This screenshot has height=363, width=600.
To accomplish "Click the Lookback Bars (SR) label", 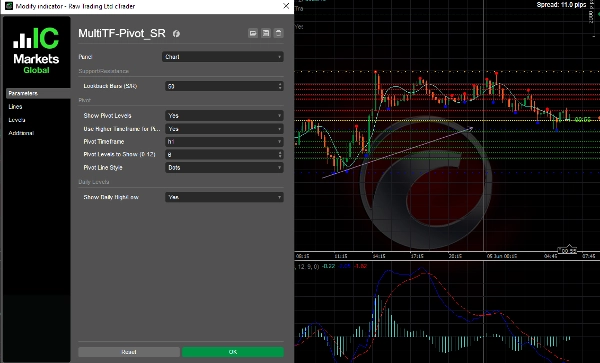I will [x=110, y=86].
